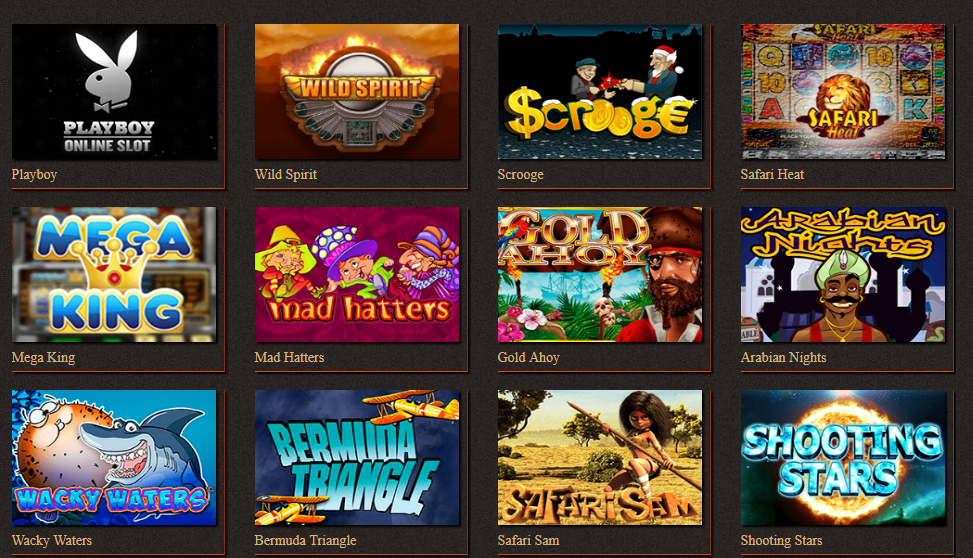
Task: Click the Arabian Nights text link
Action: coord(783,358)
